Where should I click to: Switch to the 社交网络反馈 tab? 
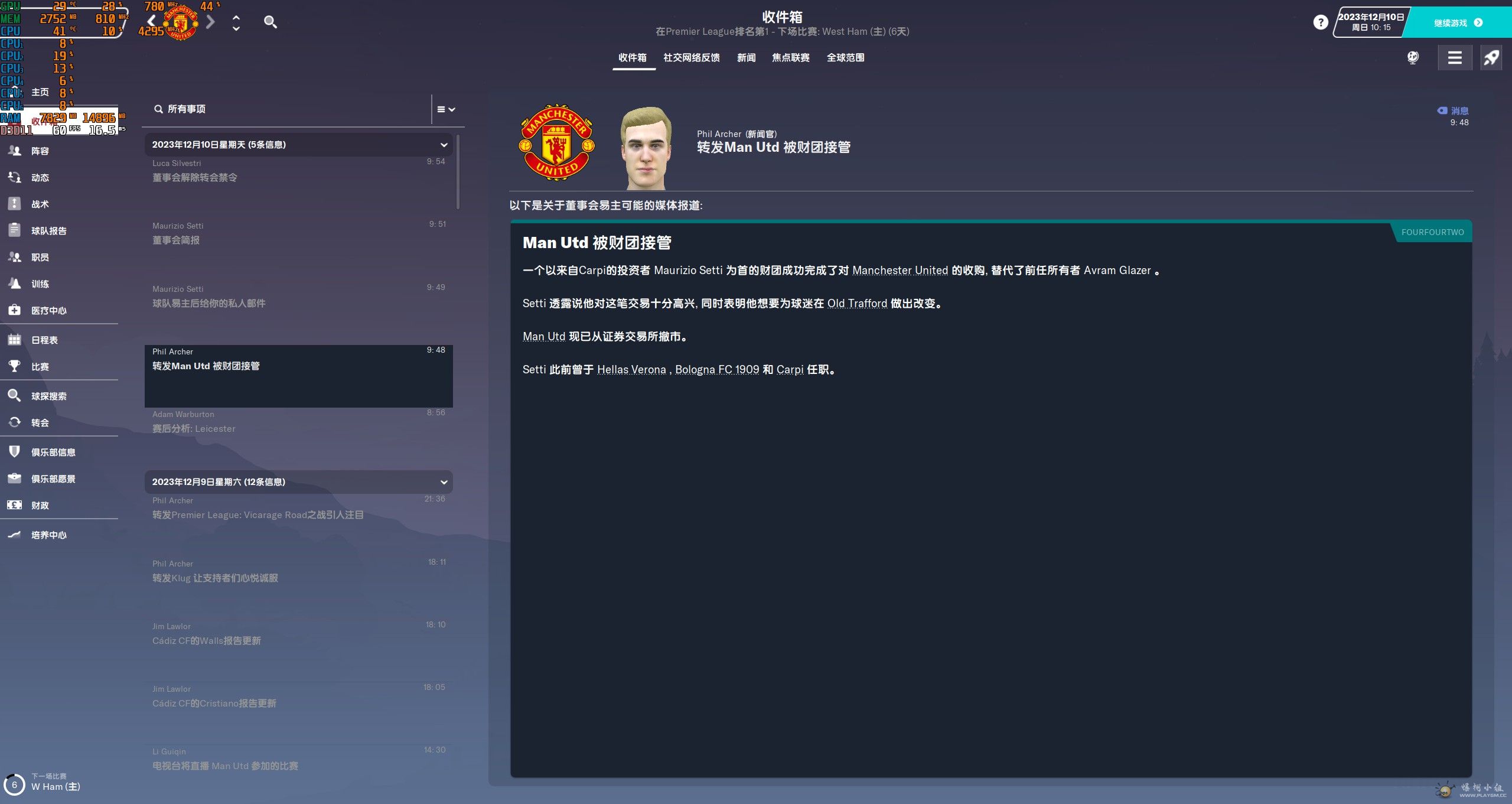coord(692,57)
